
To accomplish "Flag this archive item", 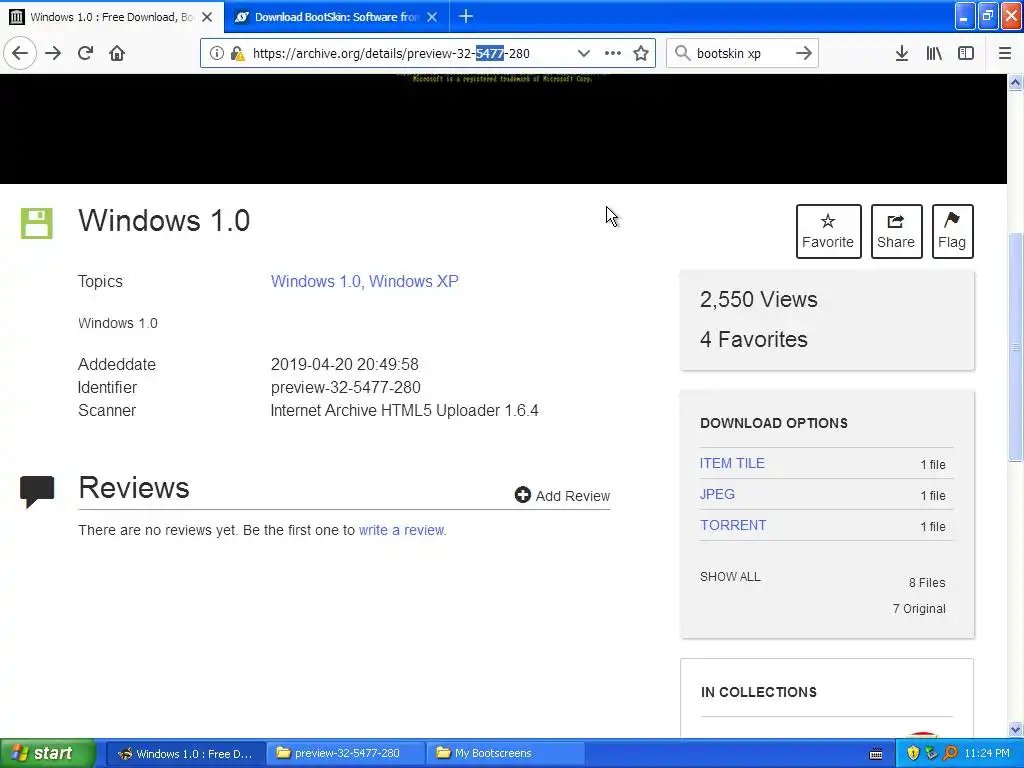I will pyautogui.click(x=952, y=231).
